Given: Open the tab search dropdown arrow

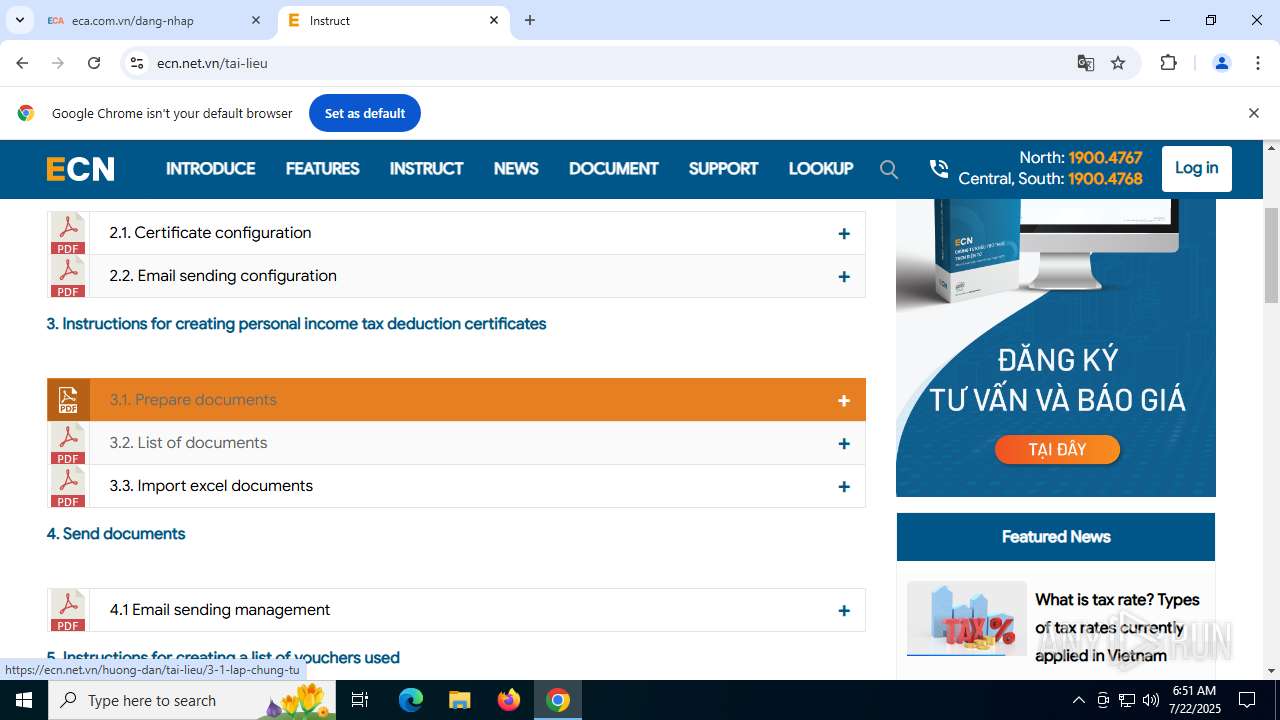Looking at the screenshot, I should 19,20.
